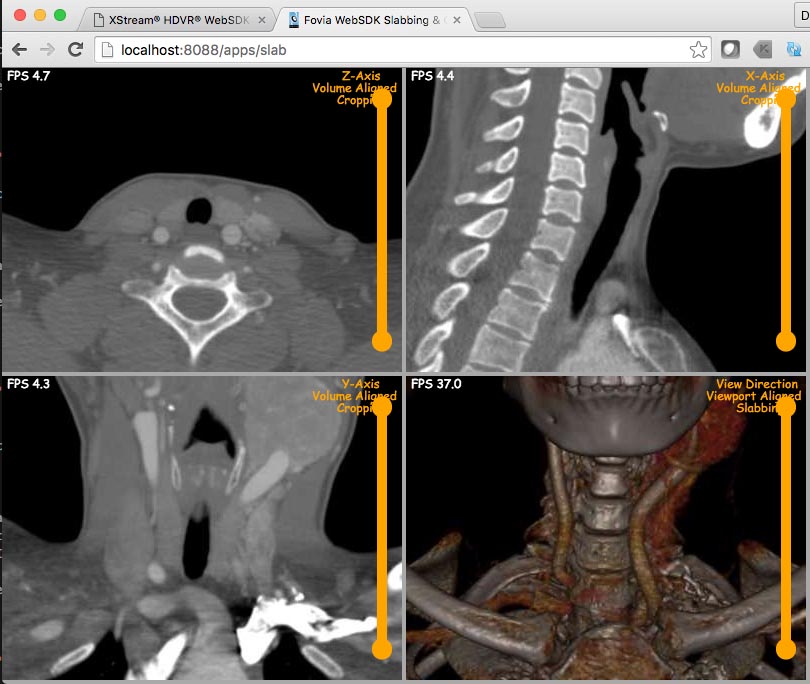Click the browser back arrow
This screenshot has height=684, width=810.
click(x=19, y=49)
